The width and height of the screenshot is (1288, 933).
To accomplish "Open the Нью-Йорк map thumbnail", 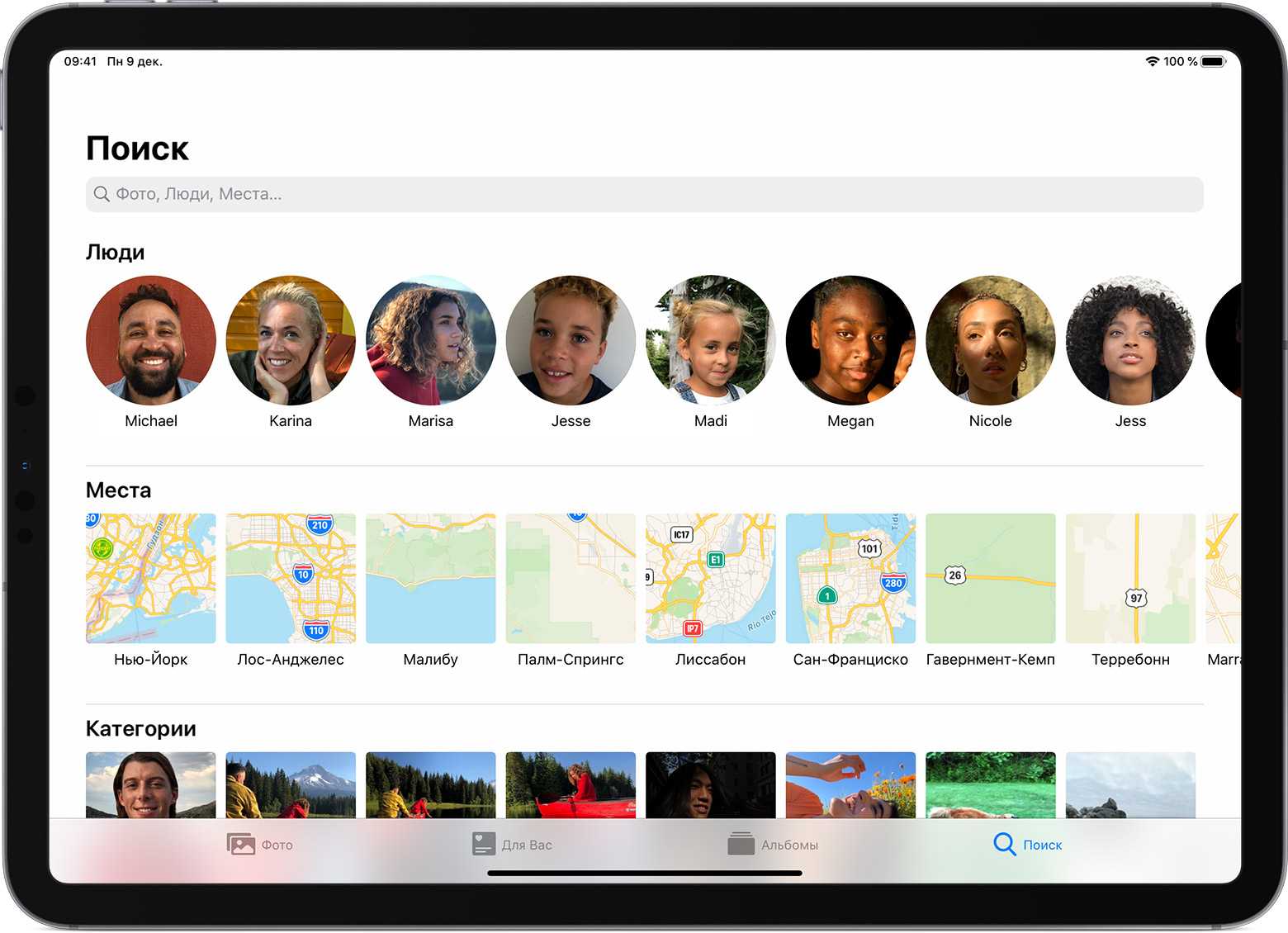I will click(151, 578).
